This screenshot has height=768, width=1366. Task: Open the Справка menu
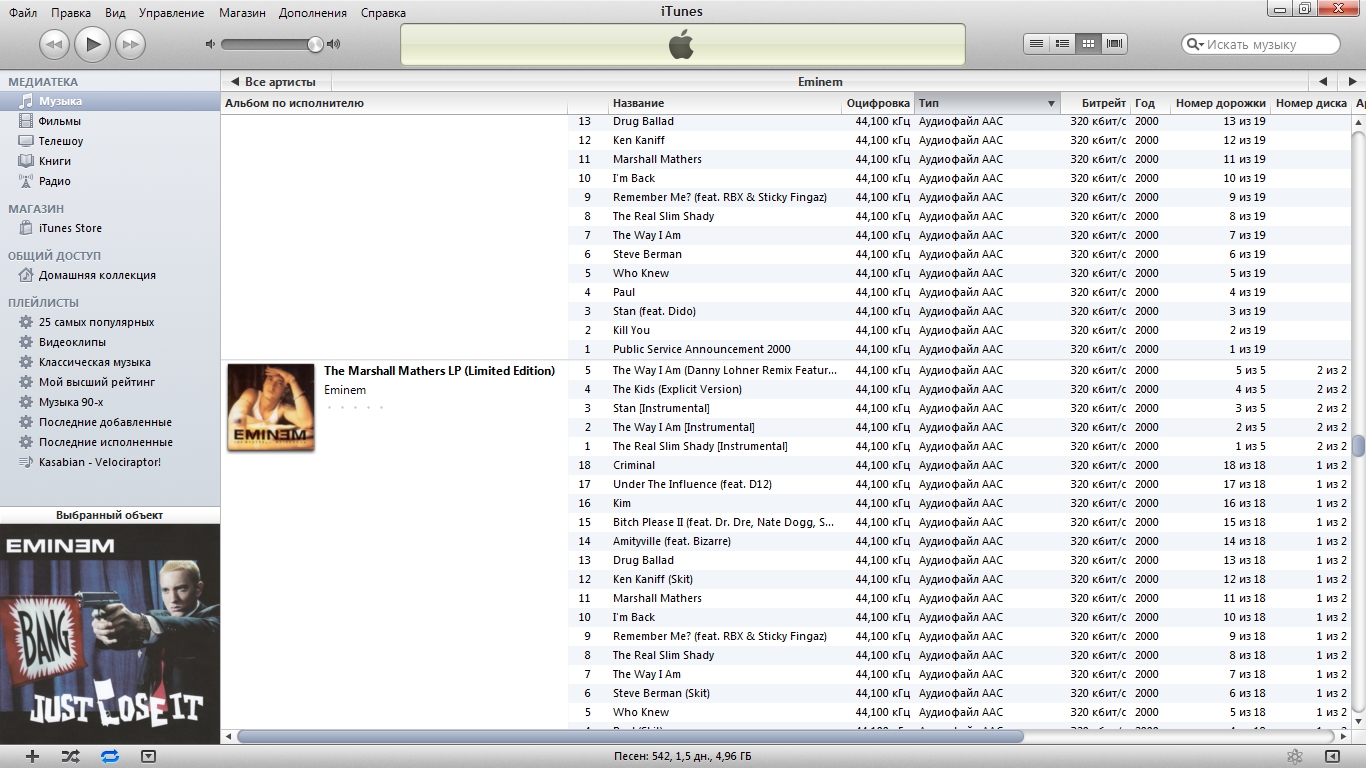click(x=383, y=13)
